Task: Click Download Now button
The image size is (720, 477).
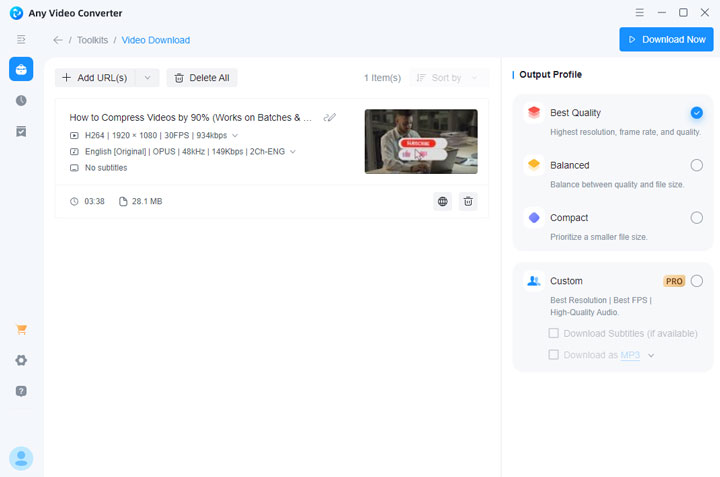Action: [666, 39]
